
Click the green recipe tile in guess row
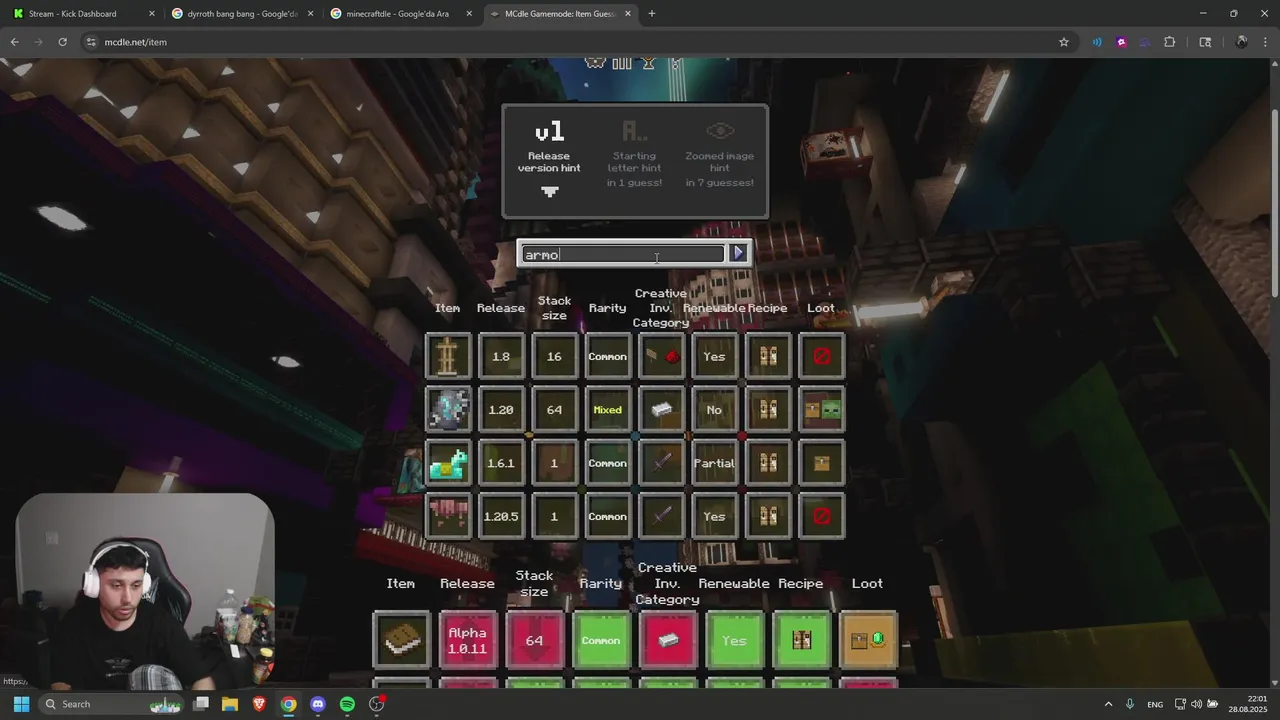click(801, 640)
